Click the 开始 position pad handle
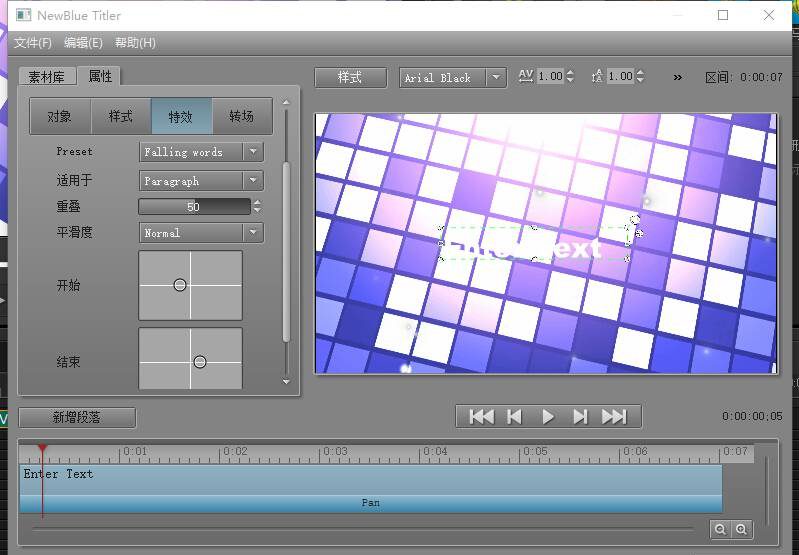The width and height of the screenshot is (799, 555). pos(180,285)
